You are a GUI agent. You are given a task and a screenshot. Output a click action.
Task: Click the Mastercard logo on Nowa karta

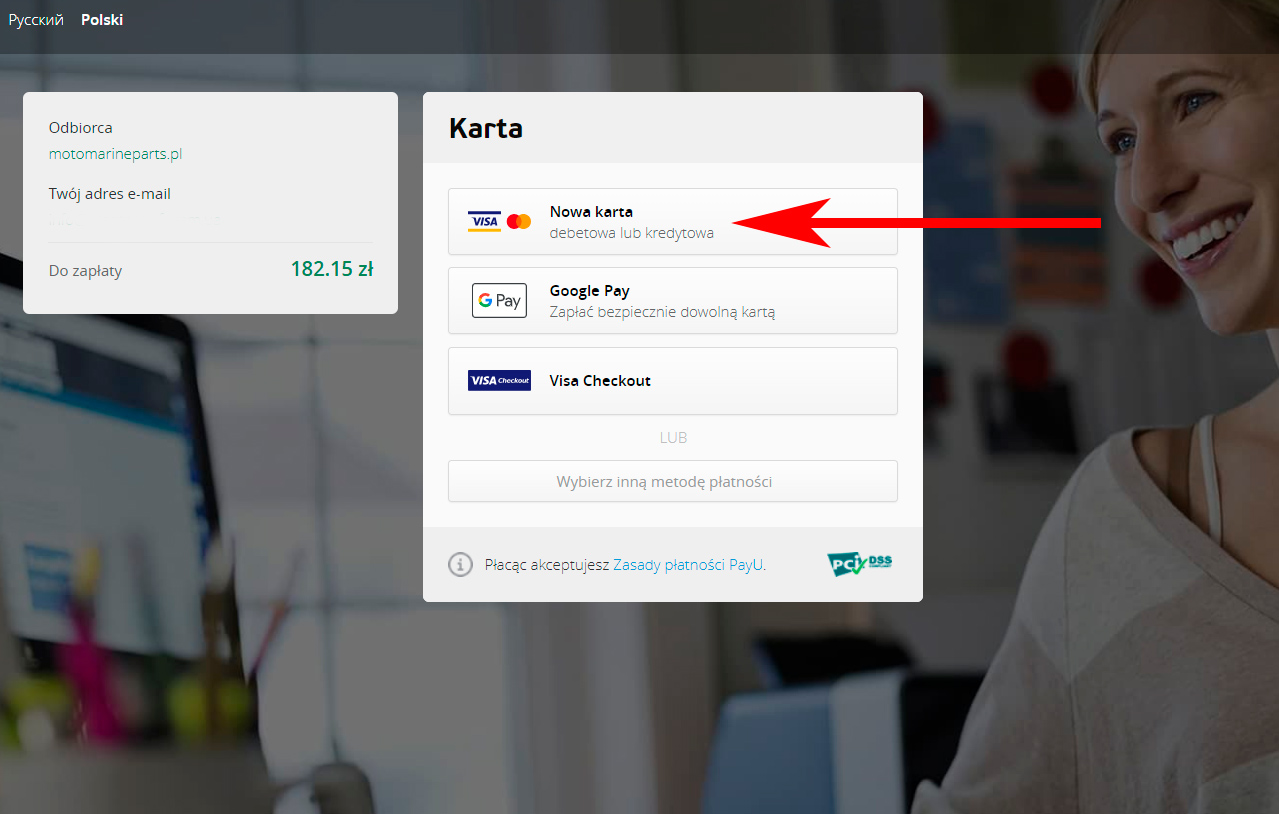pyautogui.click(x=519, y=221)
